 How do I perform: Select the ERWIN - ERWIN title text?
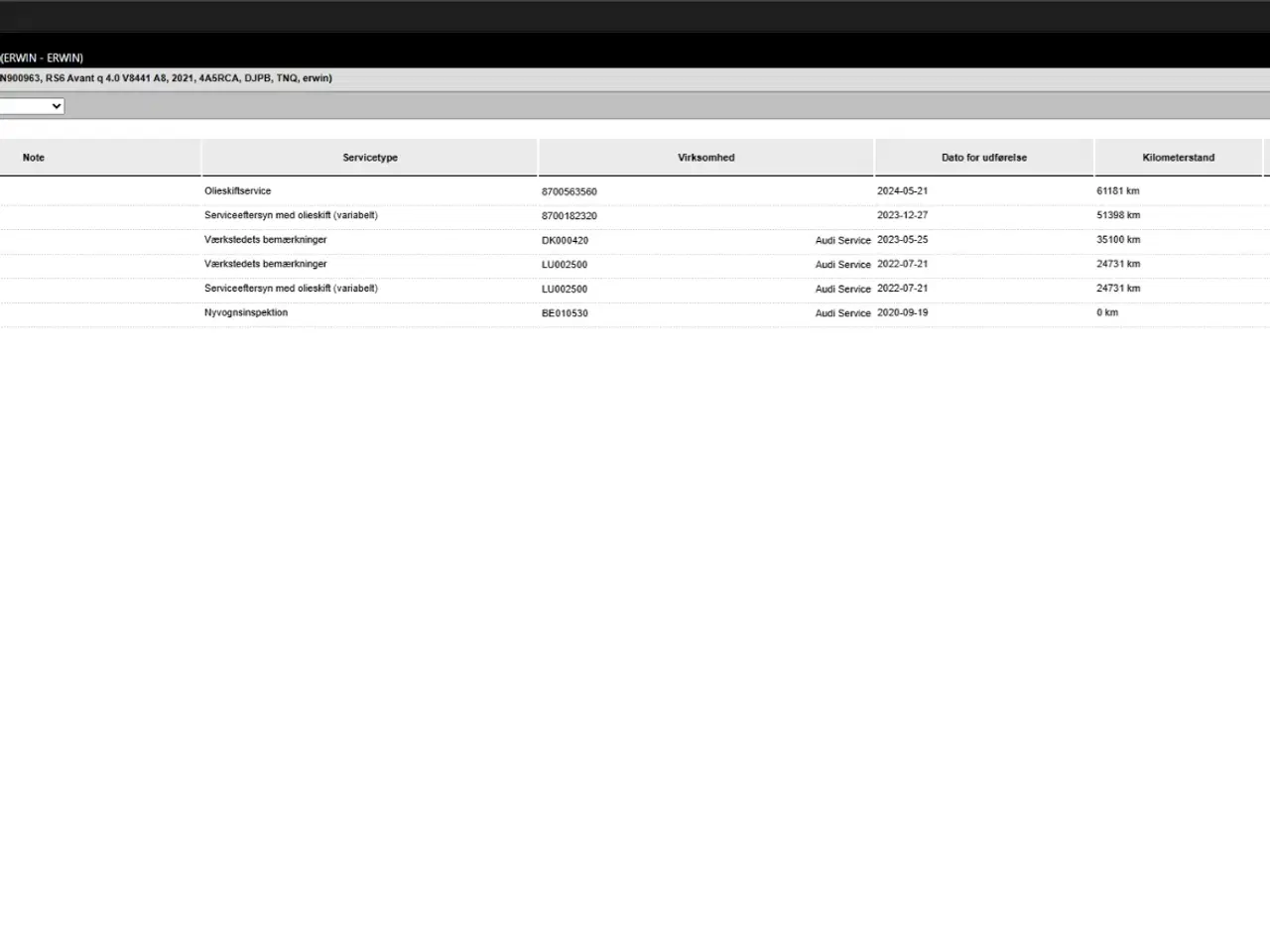[x=42, y=59]
